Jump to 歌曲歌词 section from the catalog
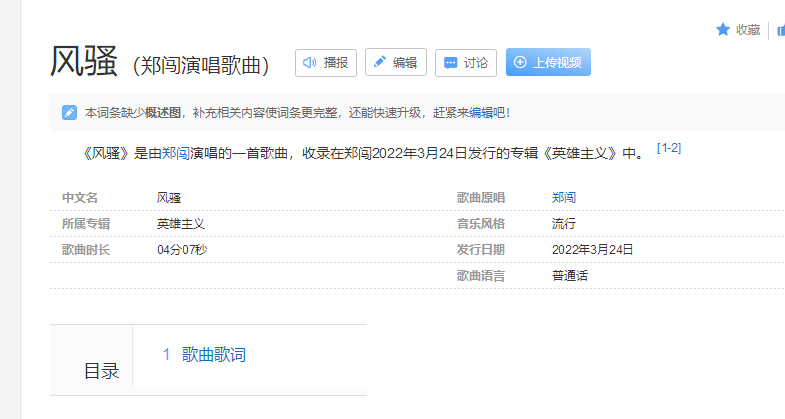 tap(213, 354)
